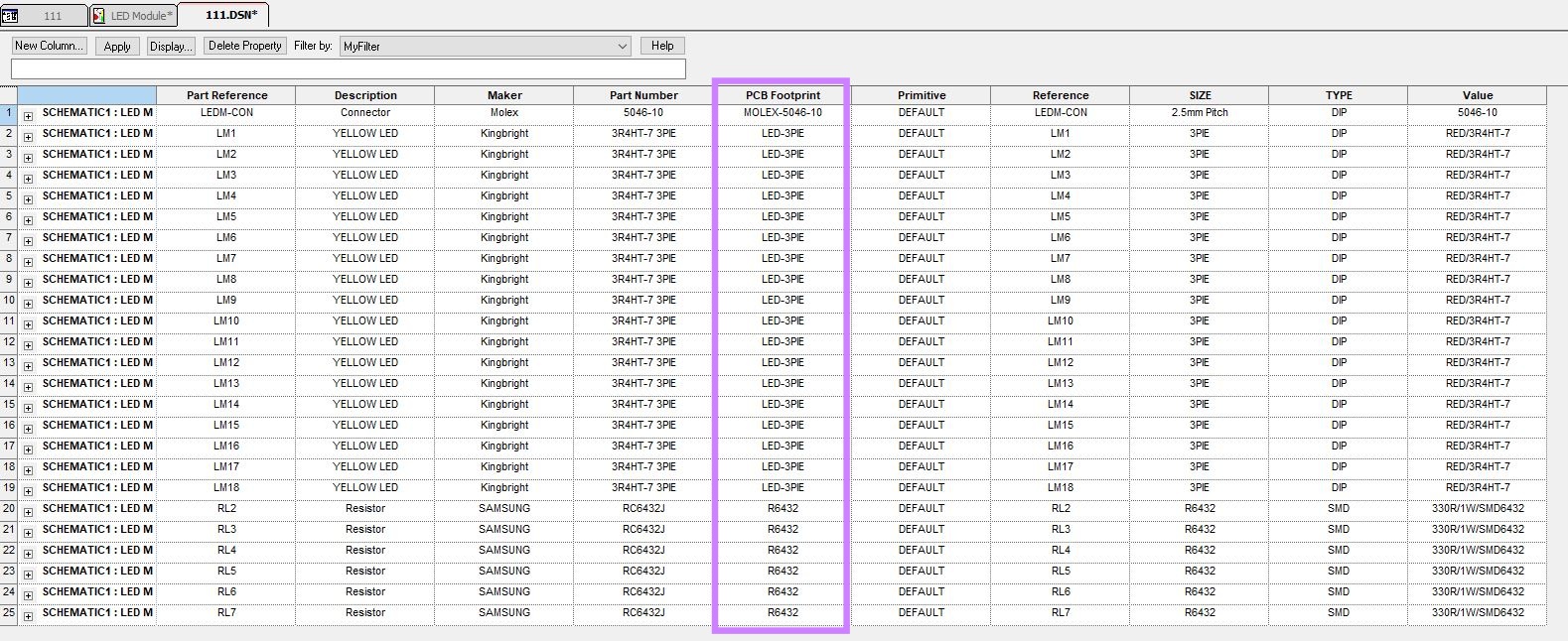Click the Delete Property button
Screen dimensions: 1568x641
(245, 46)
